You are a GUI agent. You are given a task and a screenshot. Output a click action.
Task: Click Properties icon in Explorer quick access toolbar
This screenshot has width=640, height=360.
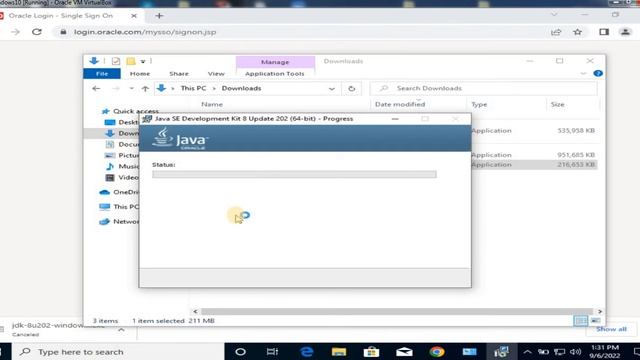(116, 61)
